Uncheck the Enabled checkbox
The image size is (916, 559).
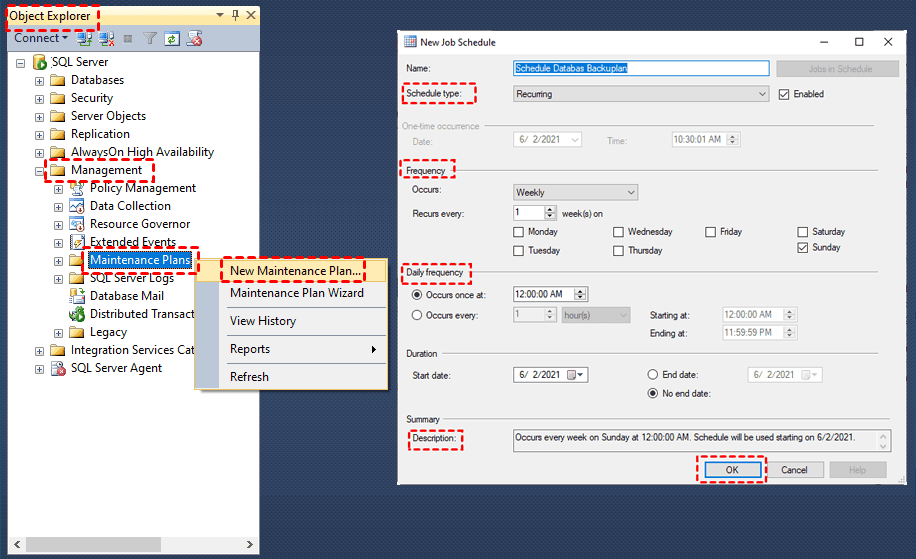(x=784, y=94)
